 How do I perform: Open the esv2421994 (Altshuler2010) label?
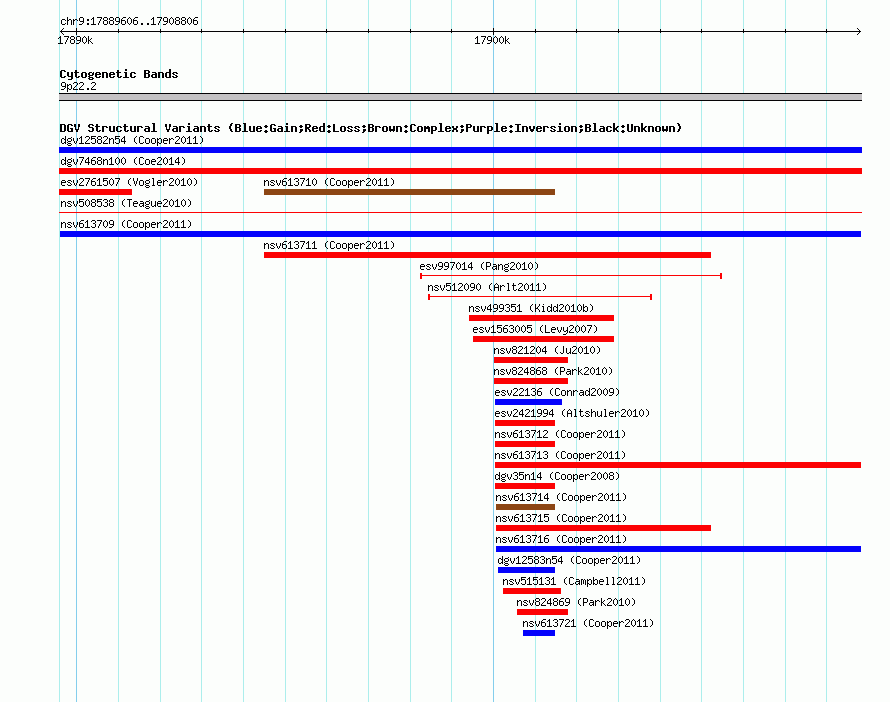[572, 413]
